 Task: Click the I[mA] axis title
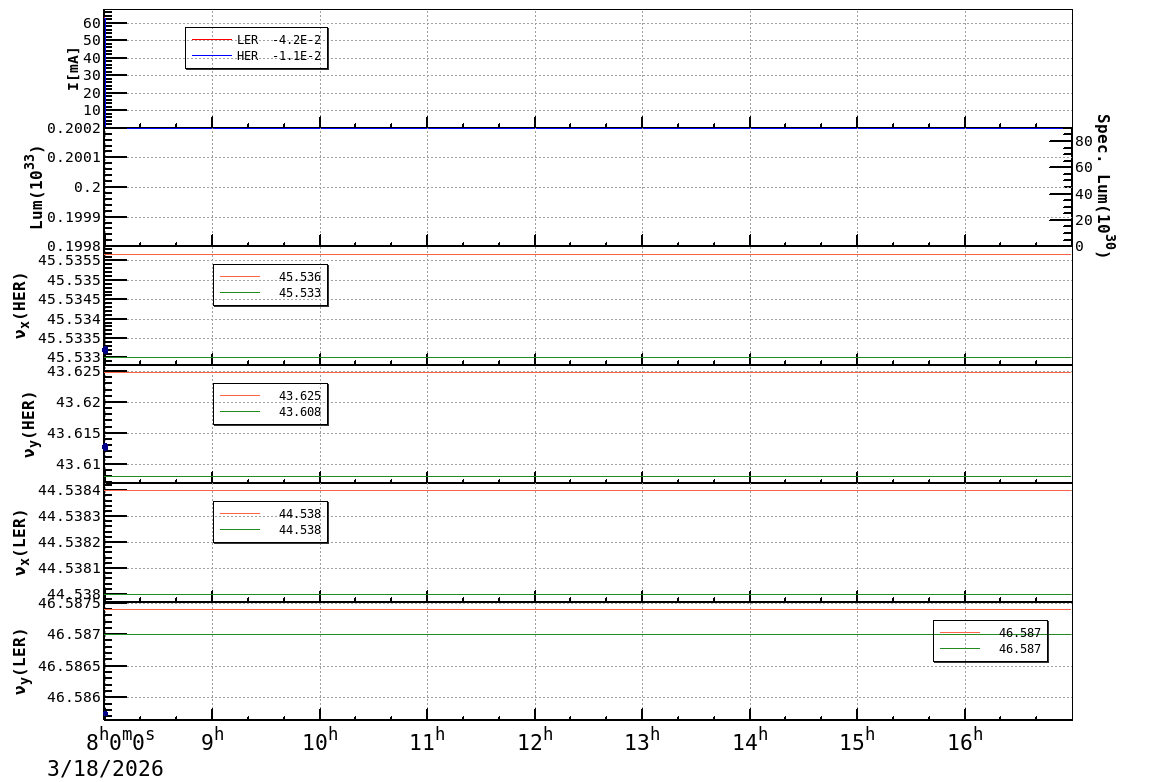click(x=73, y=68)
